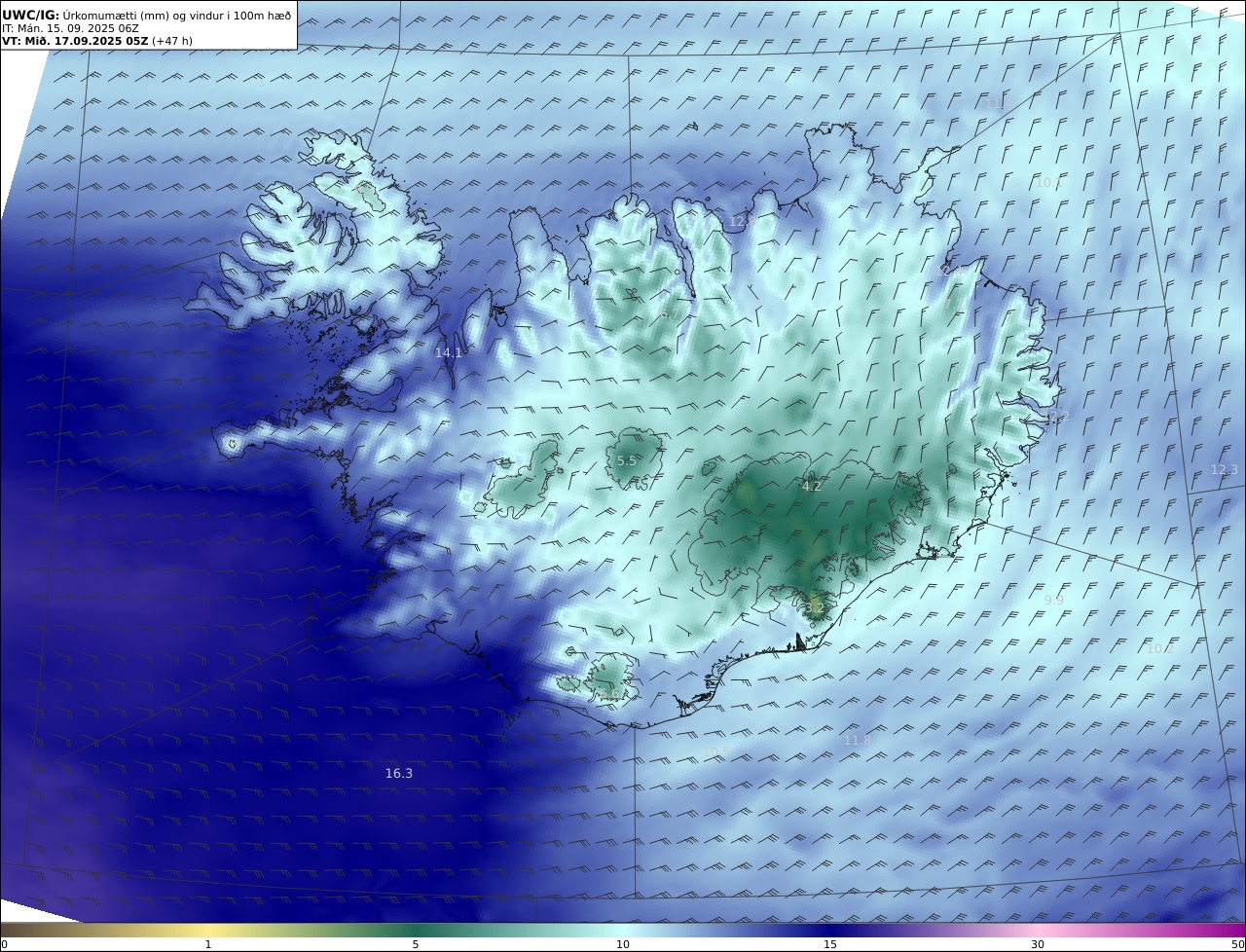Click the map value 6.7

[x=672, y=314]
